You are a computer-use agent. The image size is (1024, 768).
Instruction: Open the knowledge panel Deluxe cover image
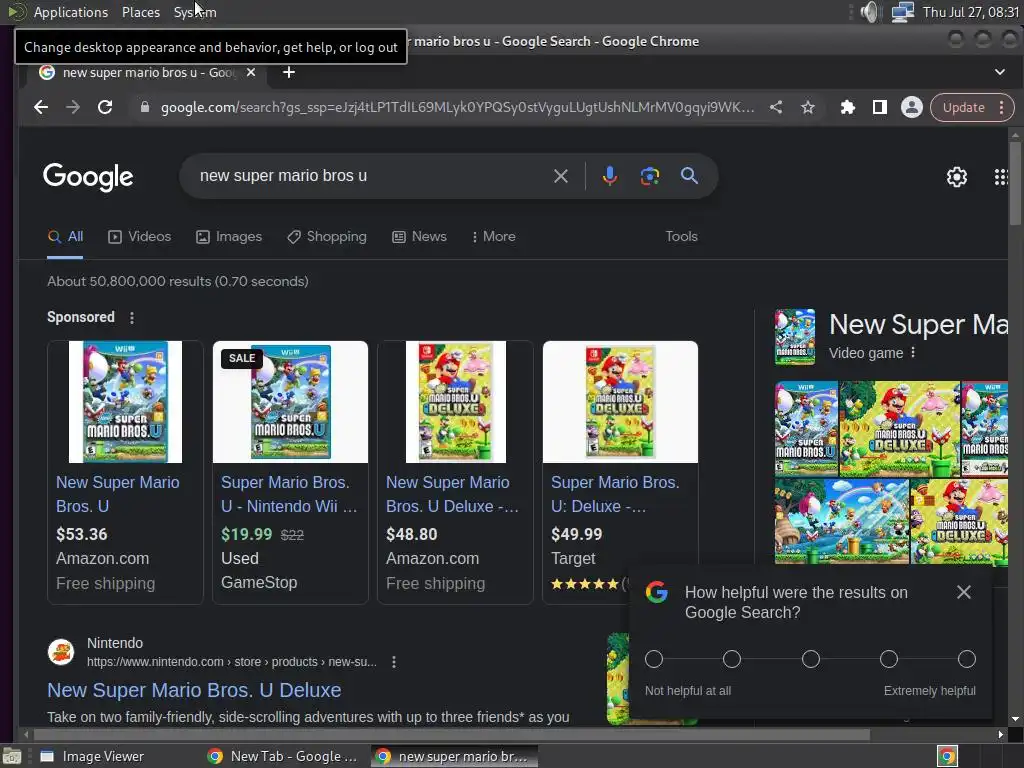pyautogui.click(x=899, y=428)
